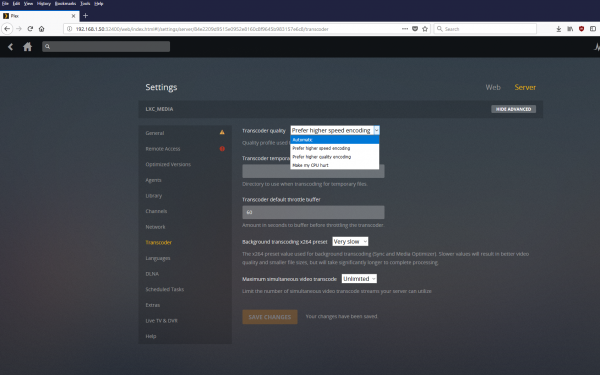The height and width of the screenshot is (375, 600).
Task: Click the Plex activity icon at top right
Action: tap(597, 47)
